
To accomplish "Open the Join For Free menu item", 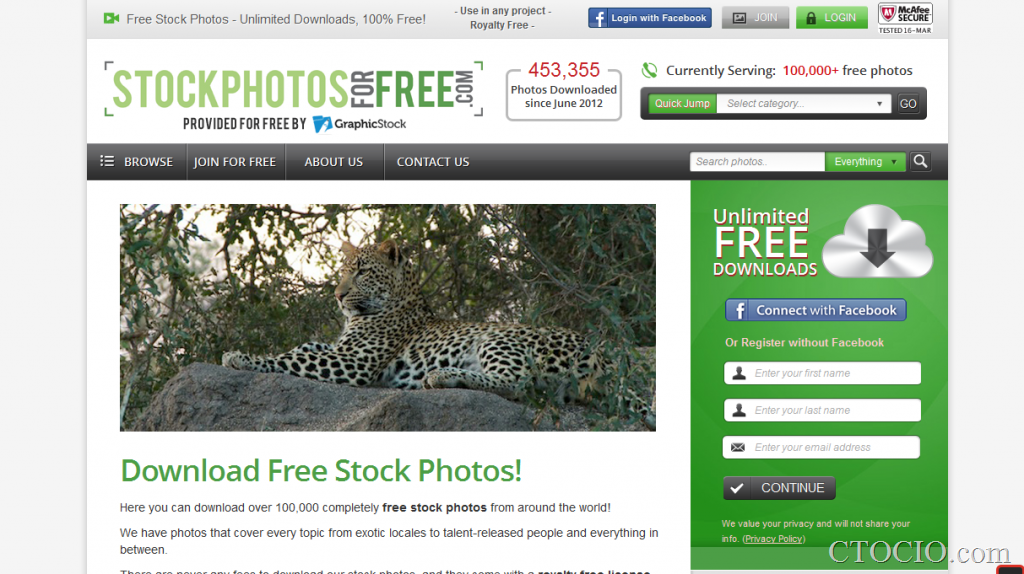I will coord(234,161).
